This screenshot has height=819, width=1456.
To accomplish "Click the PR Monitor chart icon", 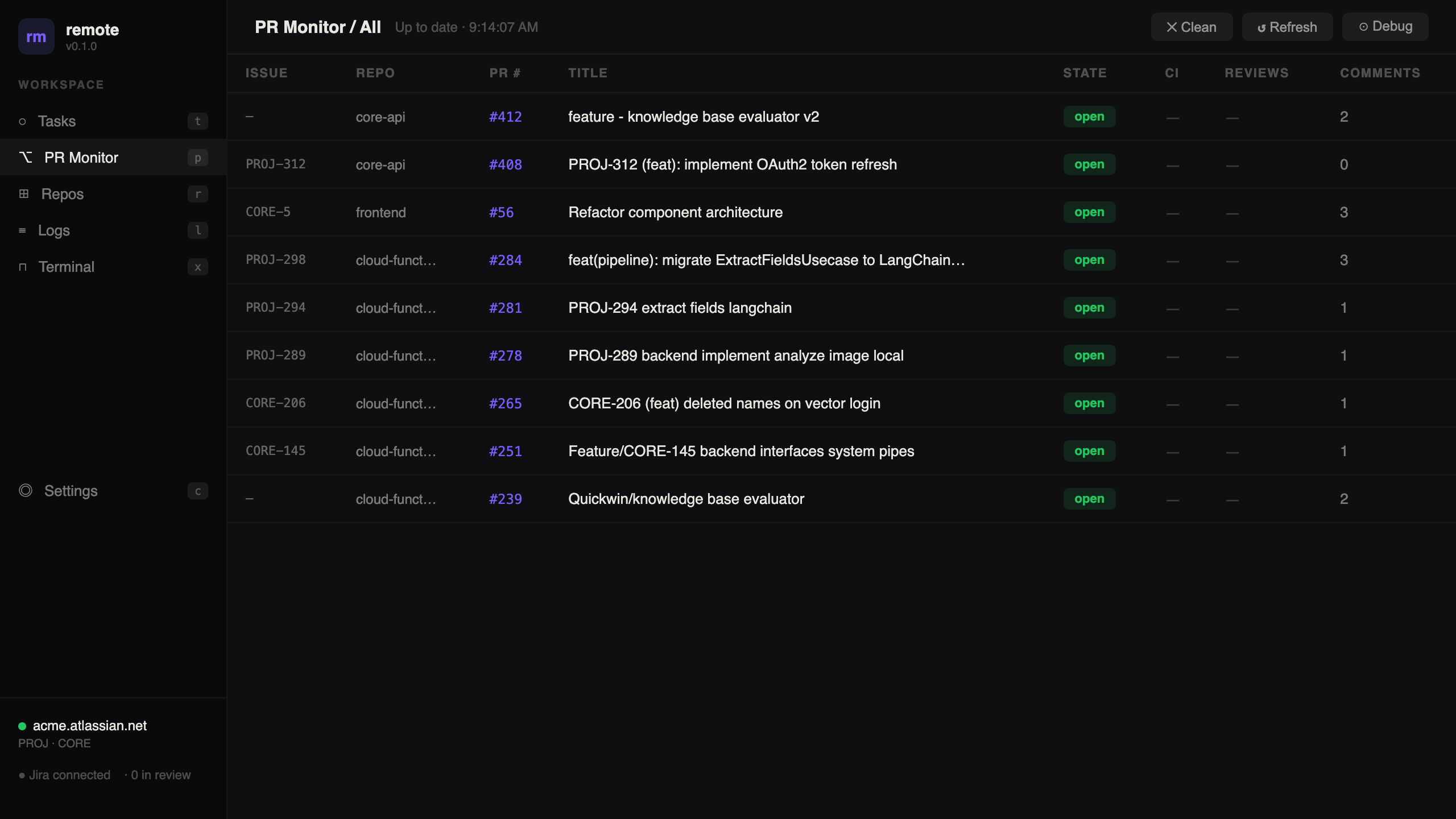I will [26, 158].
